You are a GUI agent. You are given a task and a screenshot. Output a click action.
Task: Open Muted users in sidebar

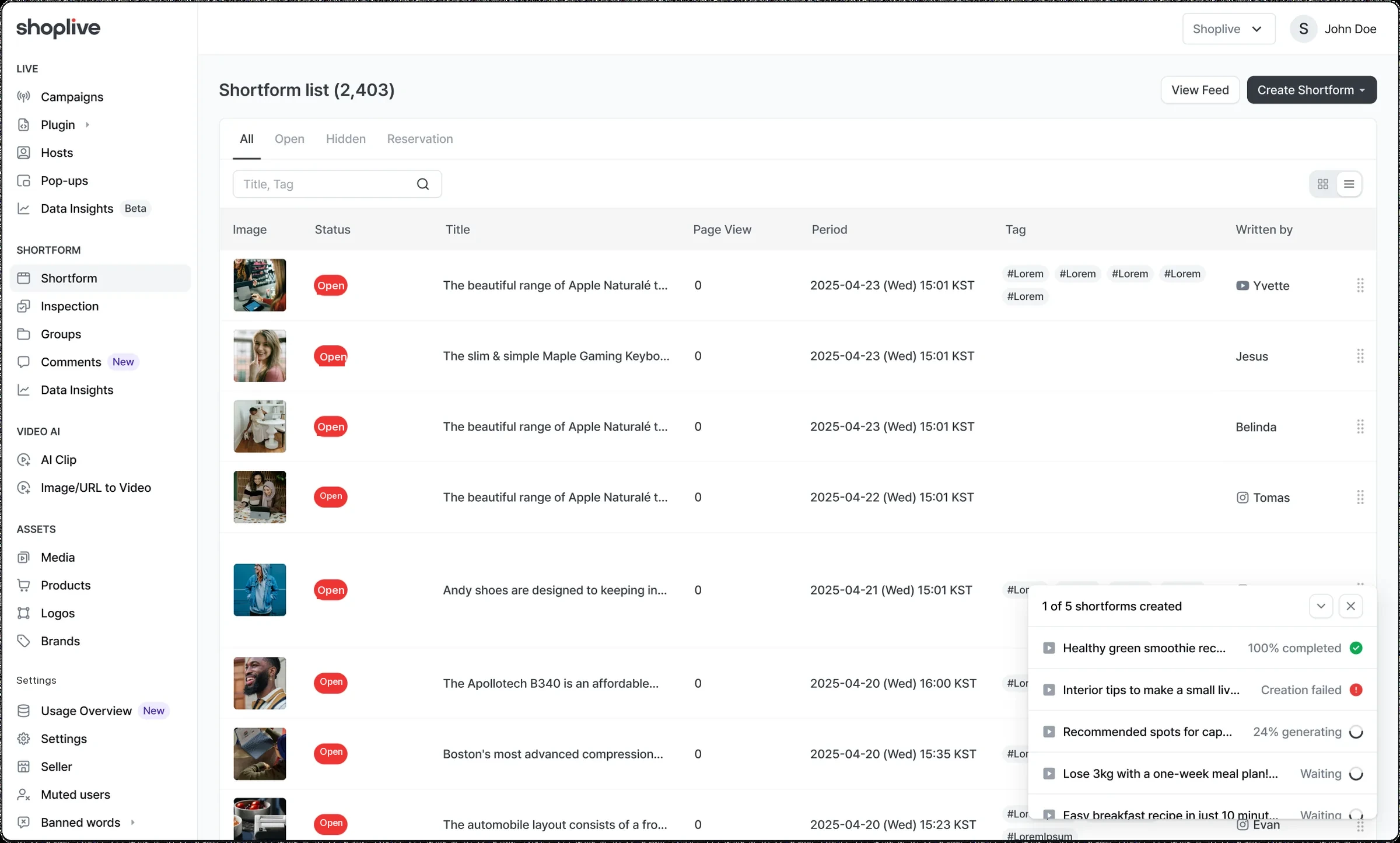pyautogui.click(x=75, y=795)
